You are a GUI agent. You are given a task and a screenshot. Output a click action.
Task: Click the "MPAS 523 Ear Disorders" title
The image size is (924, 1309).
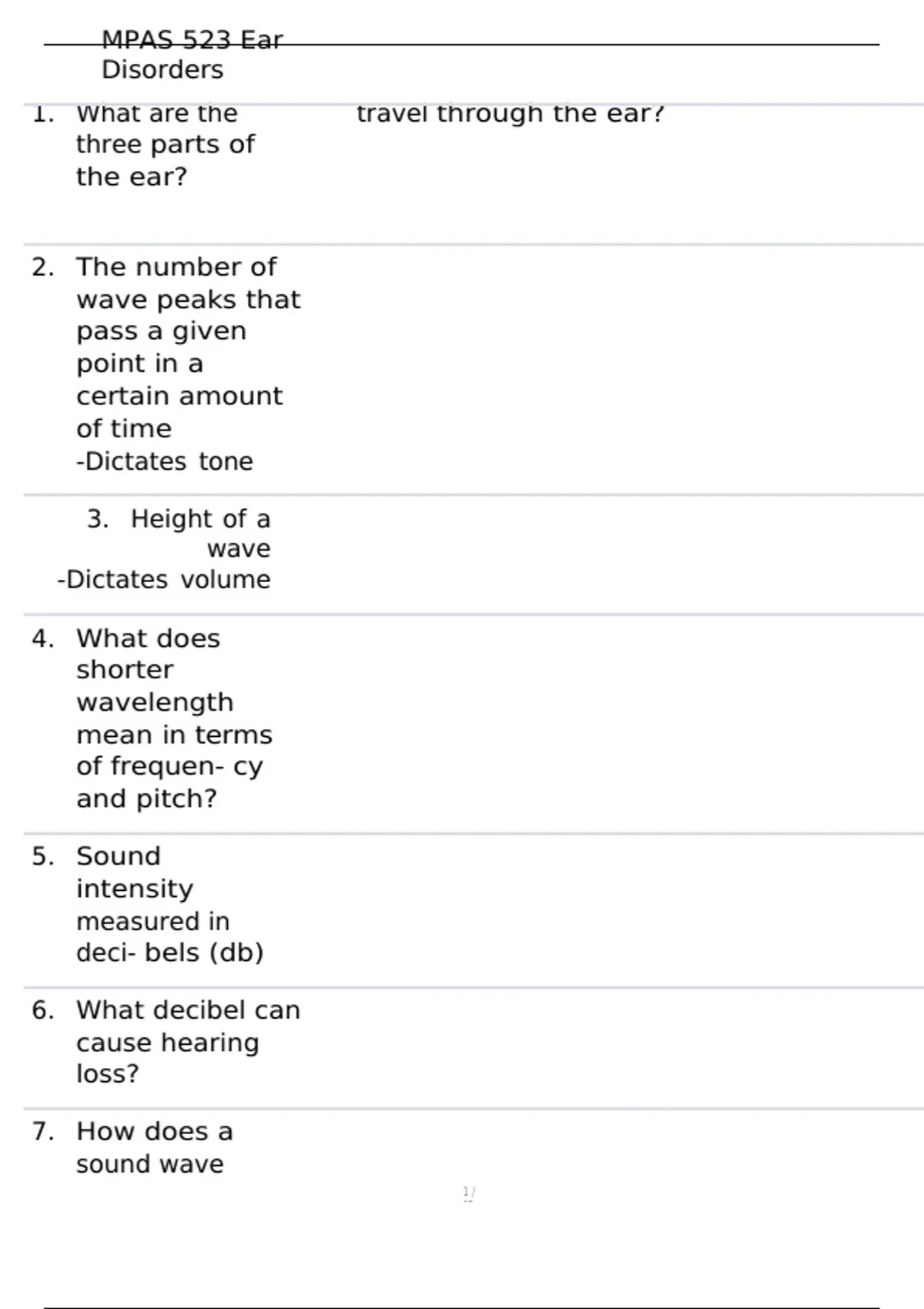coord(192,54)
